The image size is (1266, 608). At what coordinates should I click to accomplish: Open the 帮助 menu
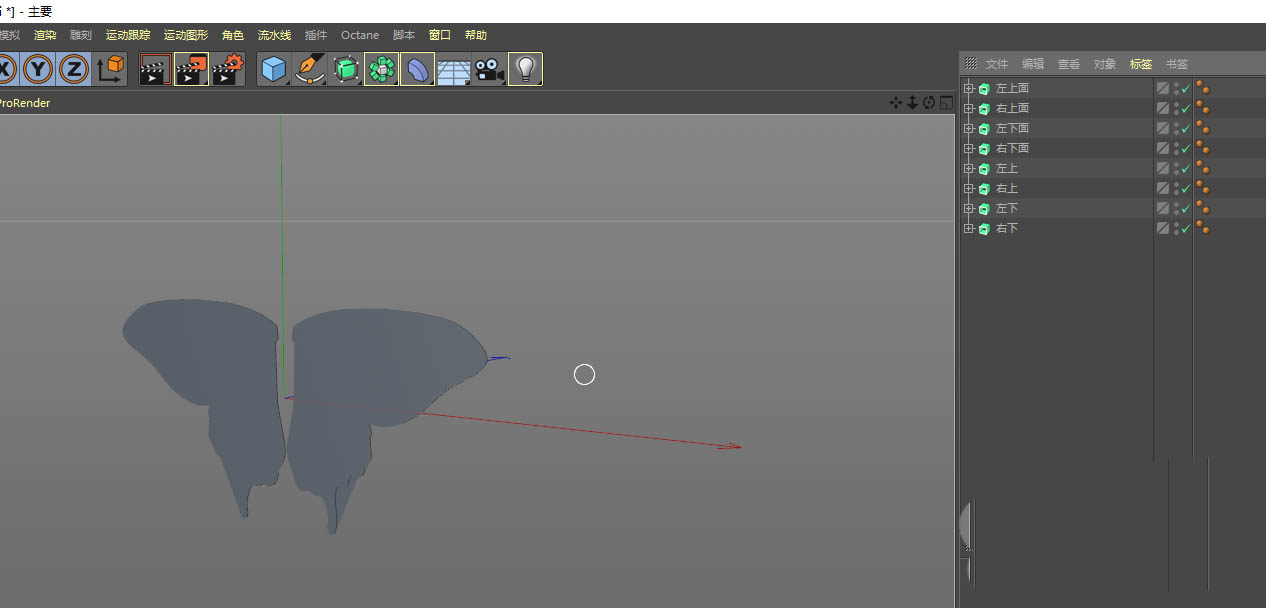point(476,35)
